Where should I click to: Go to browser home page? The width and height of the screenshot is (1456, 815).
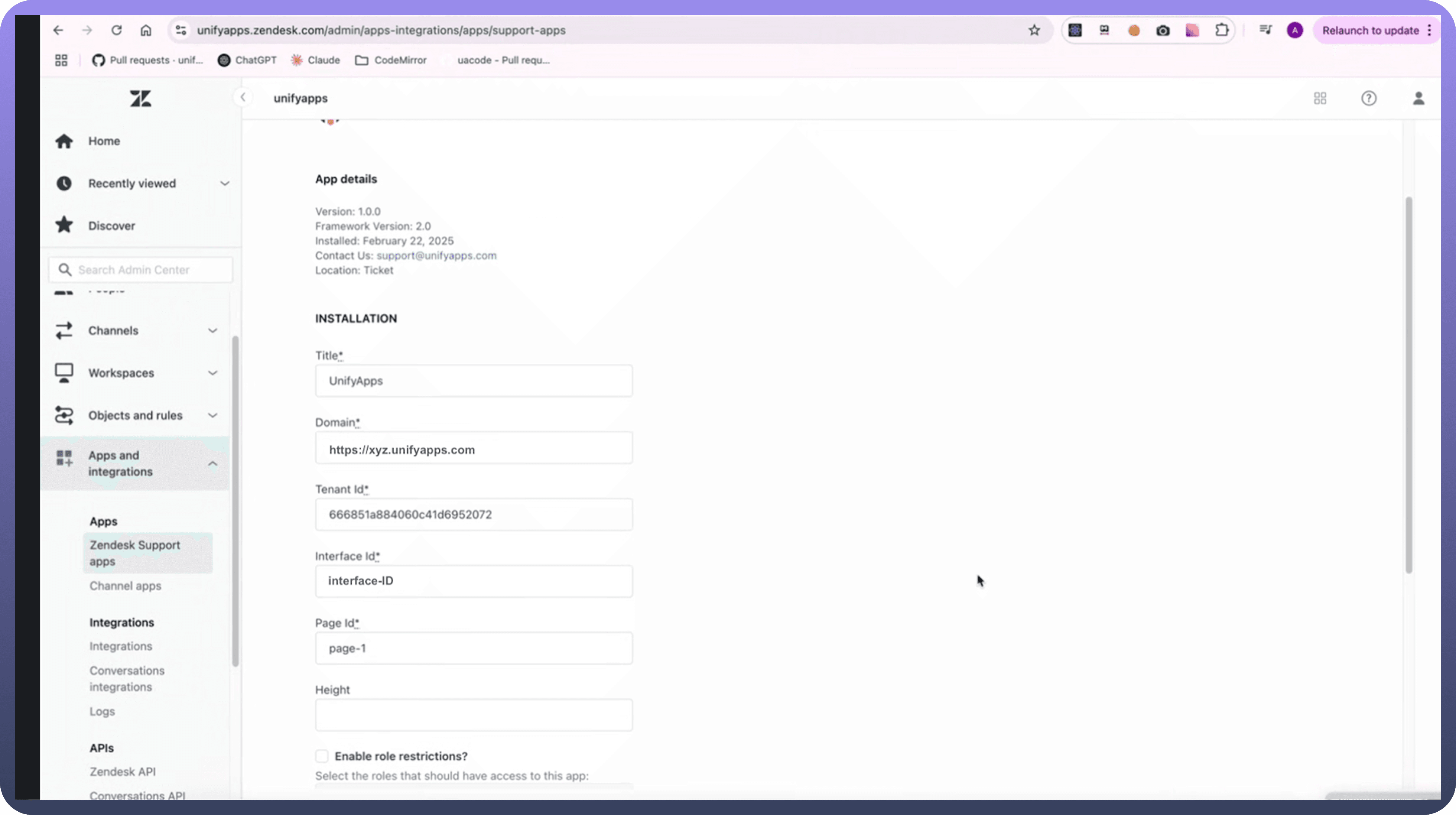click(146, 30)
